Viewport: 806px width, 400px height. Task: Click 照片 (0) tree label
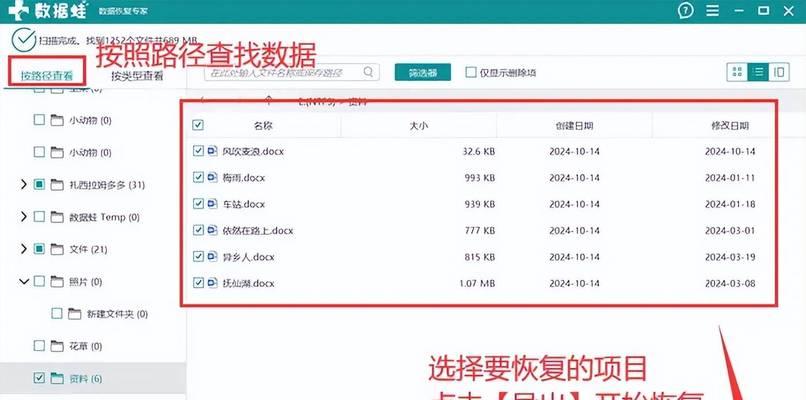click(x=86, y=282)
